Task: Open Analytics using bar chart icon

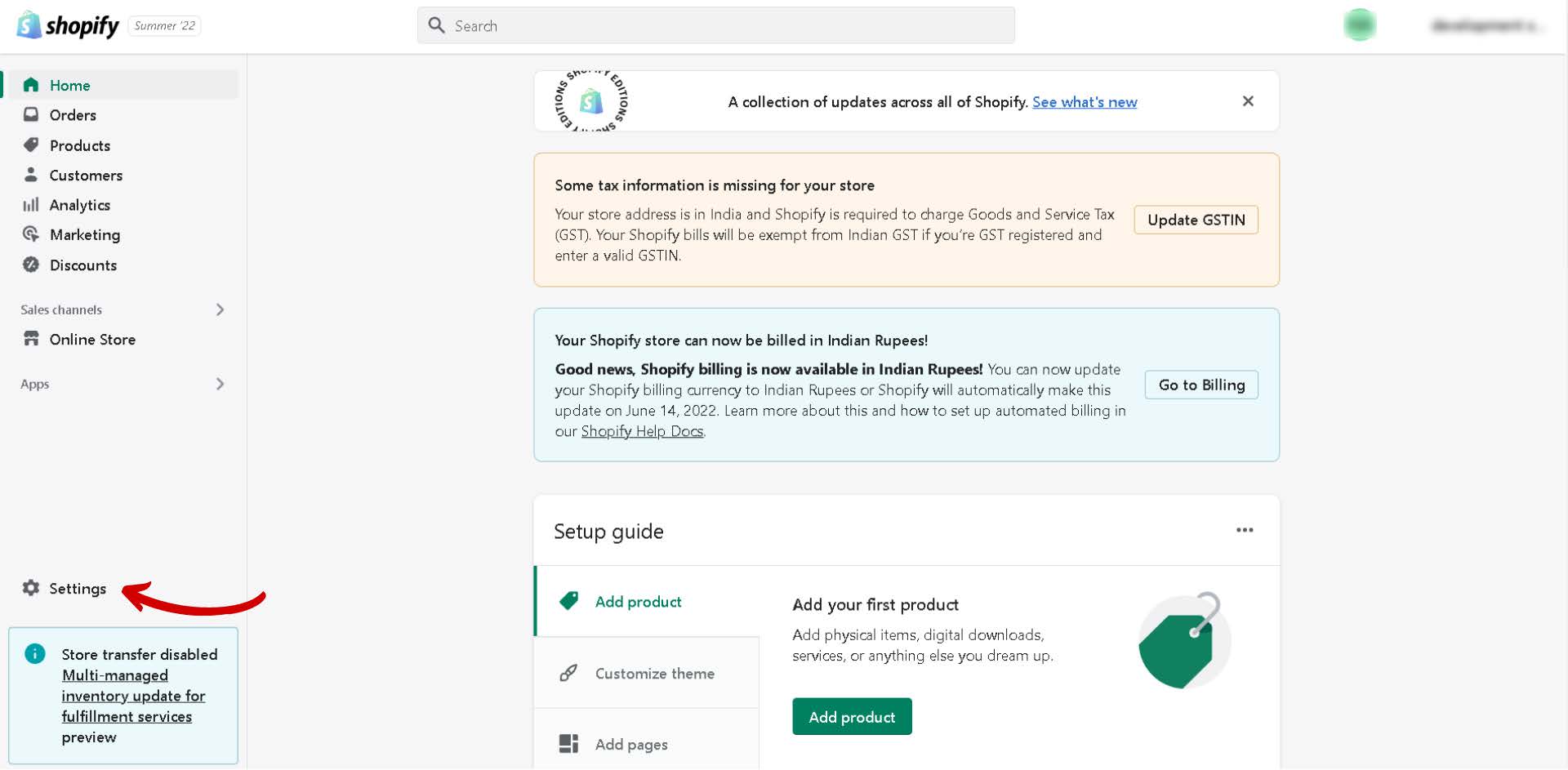Action: [x=31, y=205]
